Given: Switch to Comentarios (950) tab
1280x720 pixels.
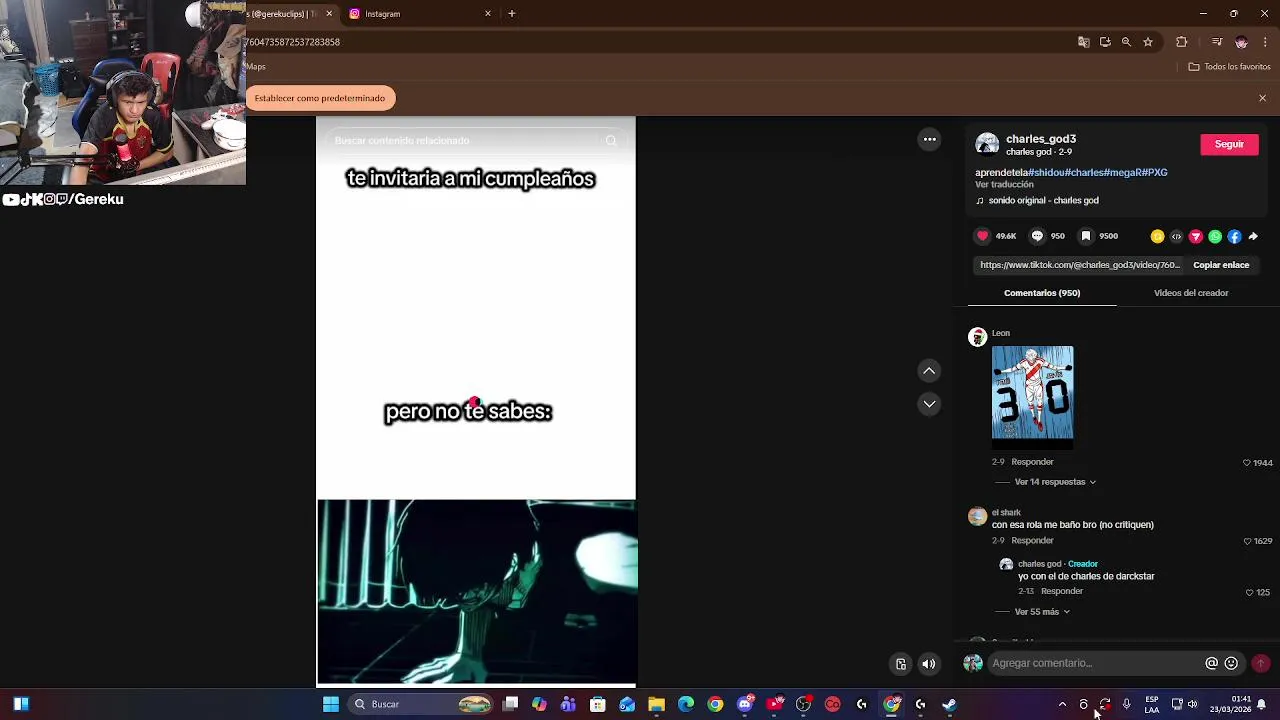Looking at the screenshot, I should click(x=1042, y=293).
